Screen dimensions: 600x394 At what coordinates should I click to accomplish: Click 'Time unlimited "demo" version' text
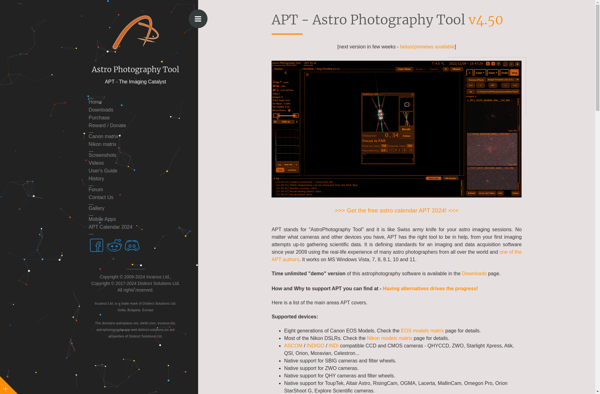(308, 274)
